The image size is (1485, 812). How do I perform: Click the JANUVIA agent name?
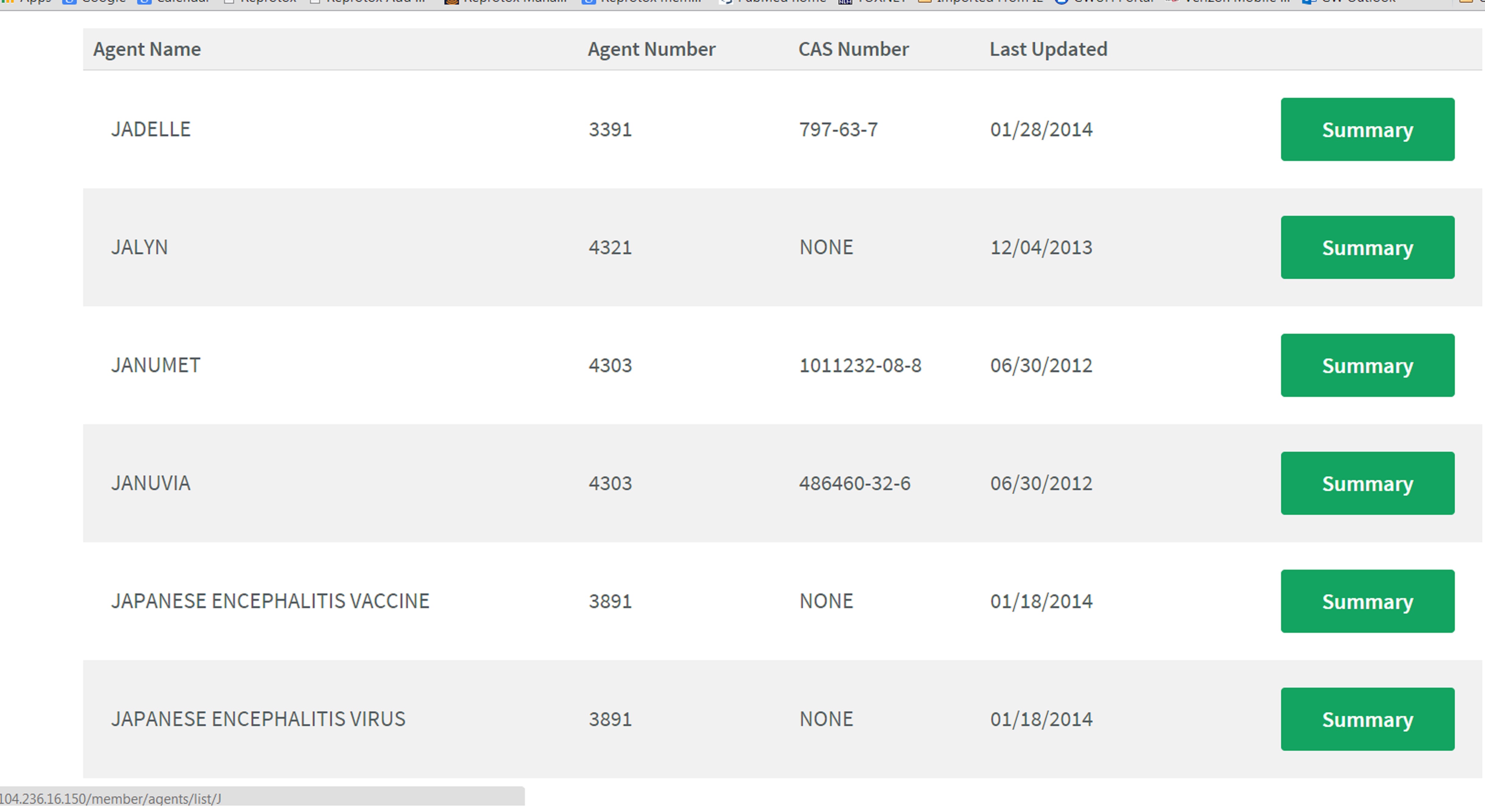[151, 483]
